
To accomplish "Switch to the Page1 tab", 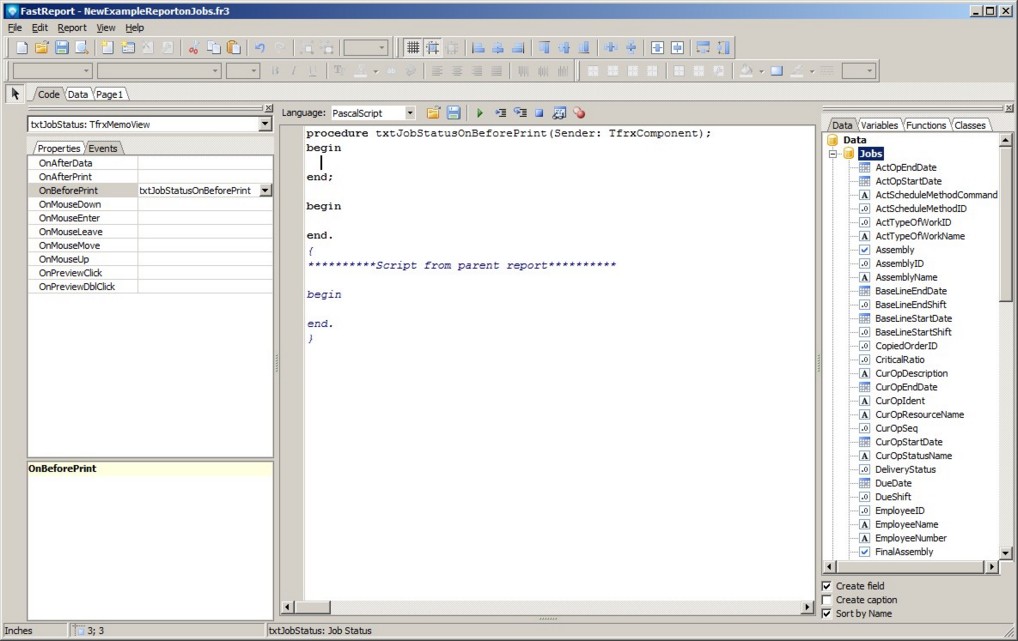I will pos(110,94).
